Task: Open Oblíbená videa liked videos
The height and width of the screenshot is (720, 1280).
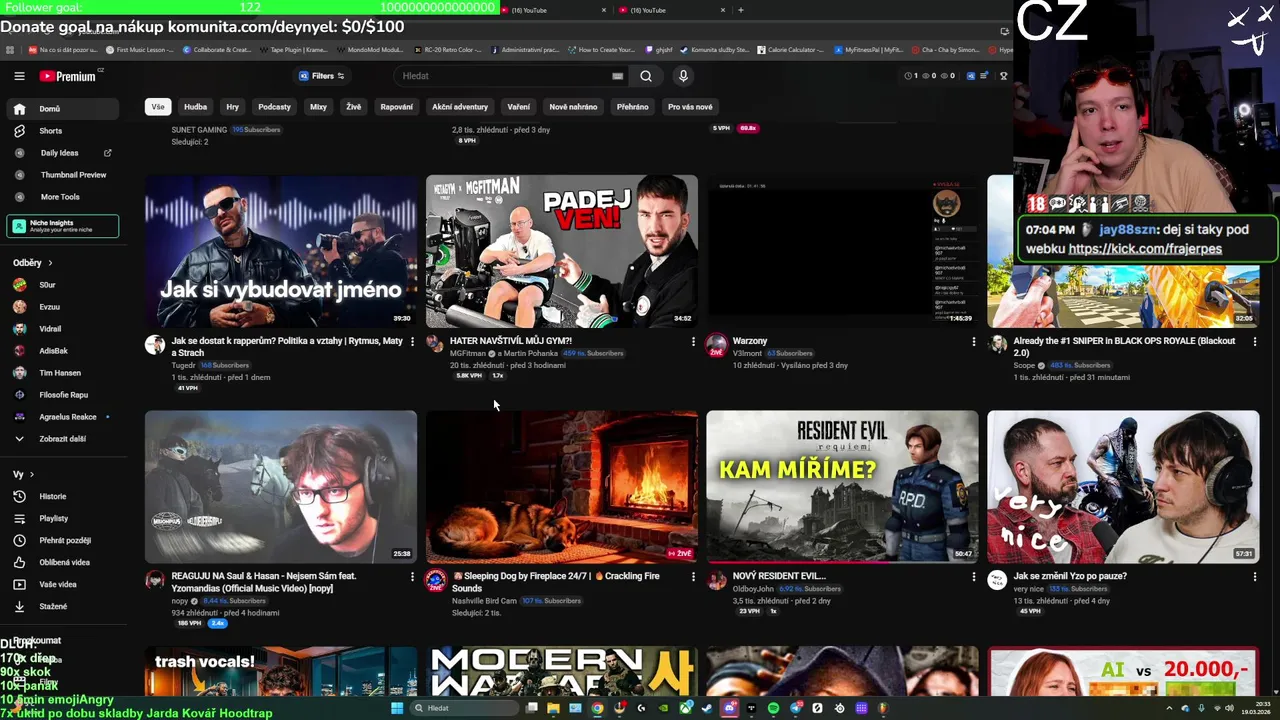Action: pos(62,563)
